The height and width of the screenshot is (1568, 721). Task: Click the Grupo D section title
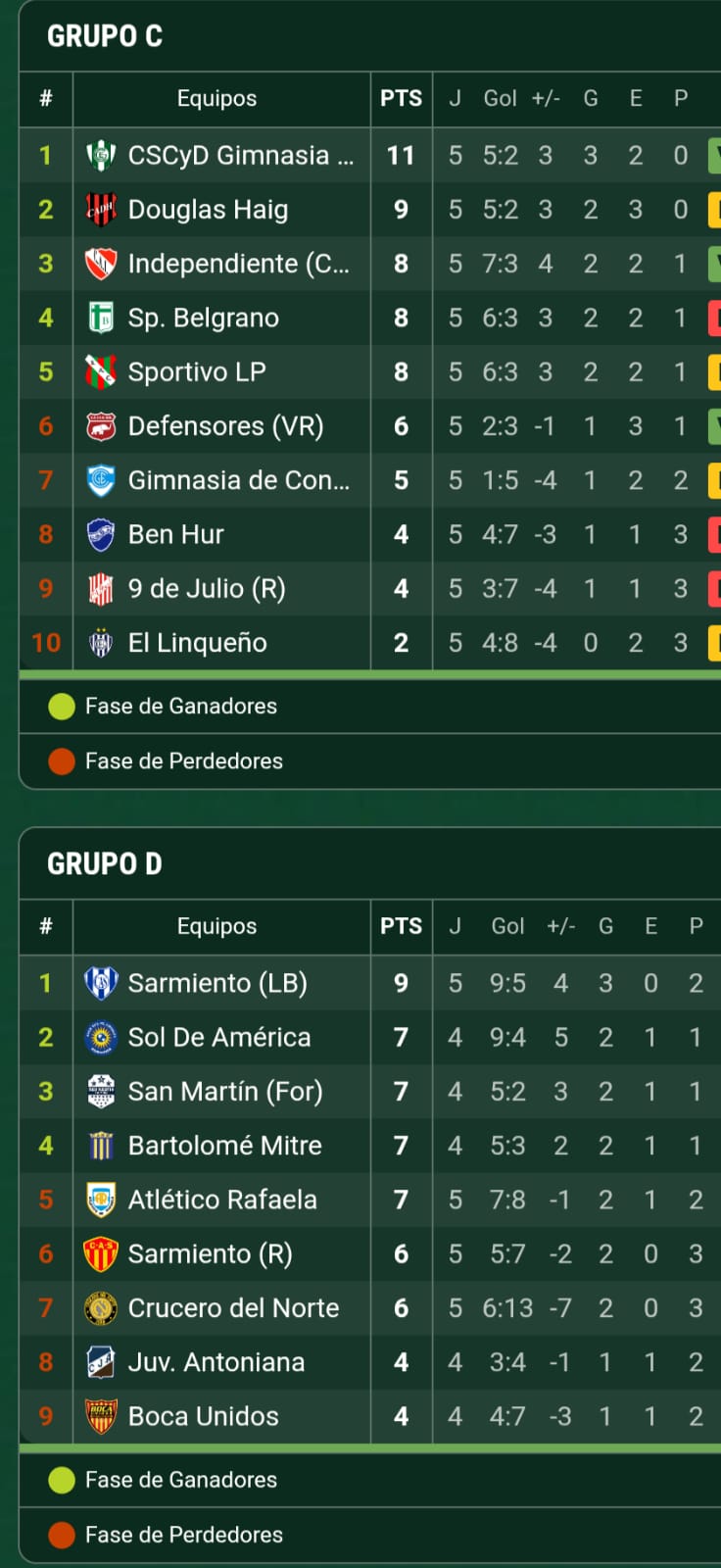(105, 863)
